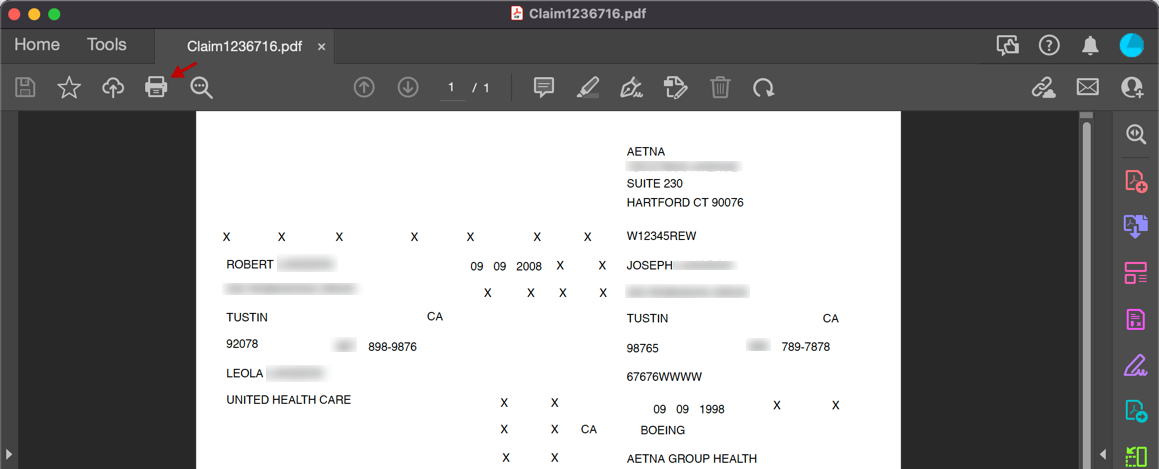Go to previous page arrow
This screenshot has height=469, width=1159.
point(364,87)
